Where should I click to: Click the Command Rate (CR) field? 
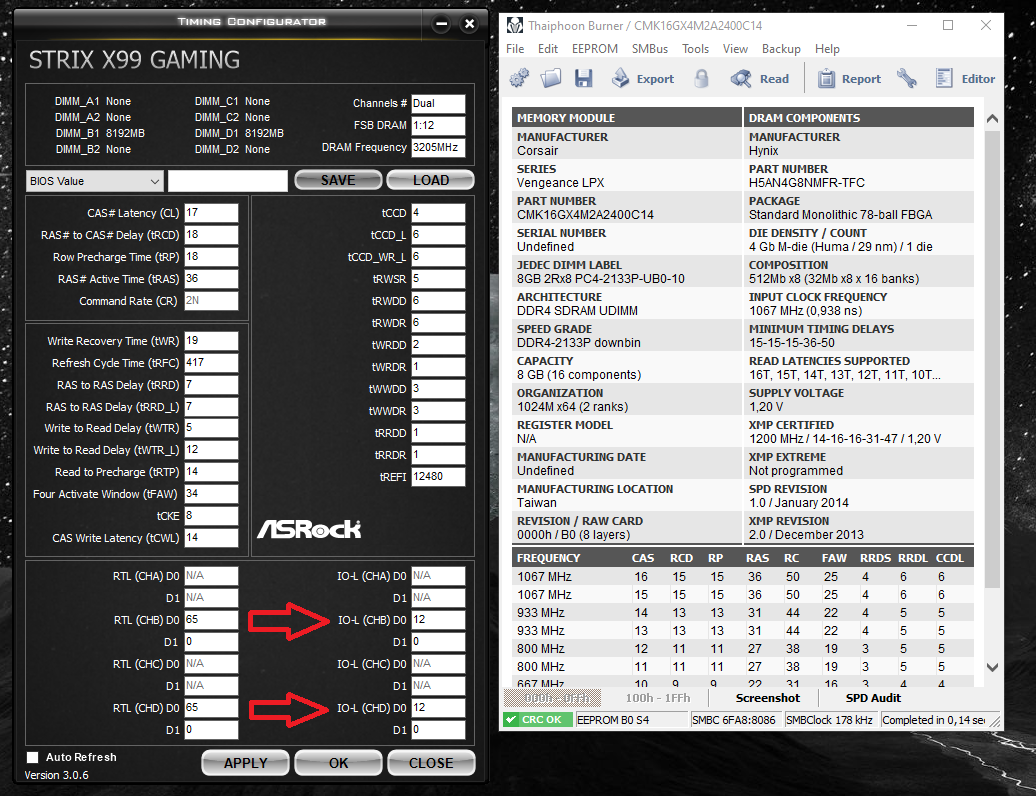pos(211,301)
